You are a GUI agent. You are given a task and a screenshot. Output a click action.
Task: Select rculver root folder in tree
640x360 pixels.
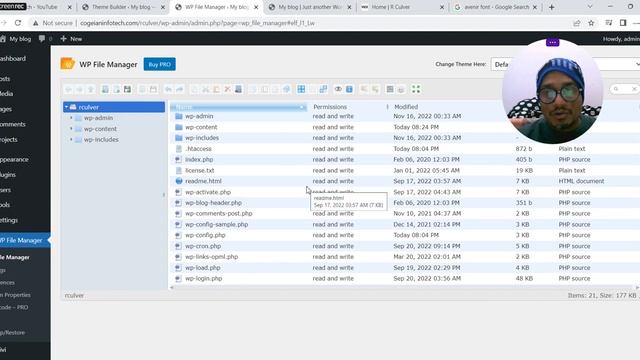point(114,107)
